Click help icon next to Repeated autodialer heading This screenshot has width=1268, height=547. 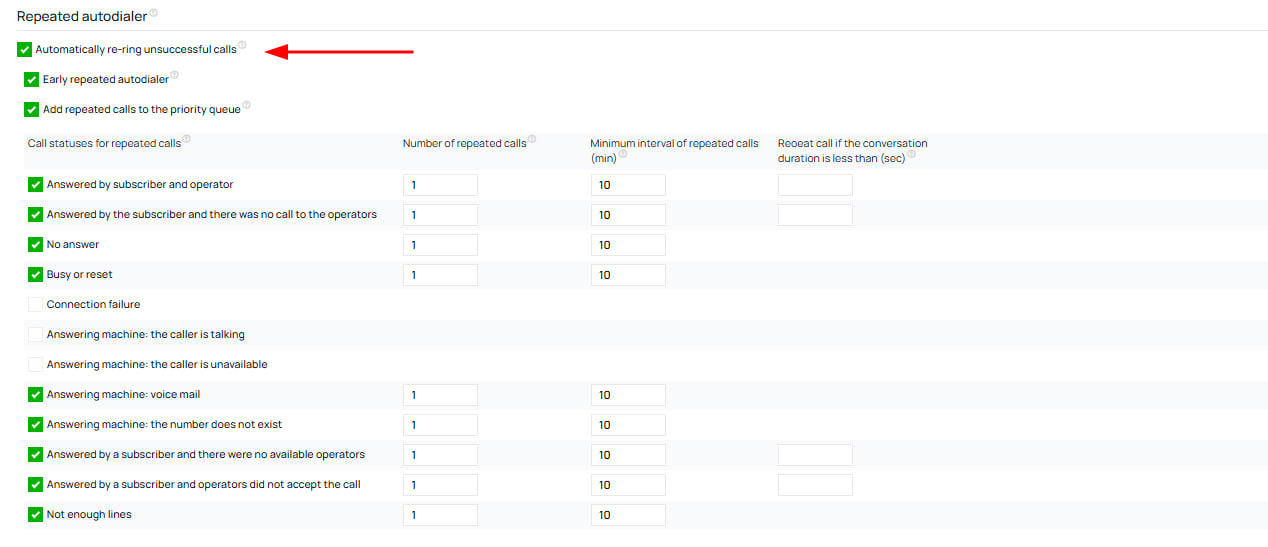pos(153,14)
